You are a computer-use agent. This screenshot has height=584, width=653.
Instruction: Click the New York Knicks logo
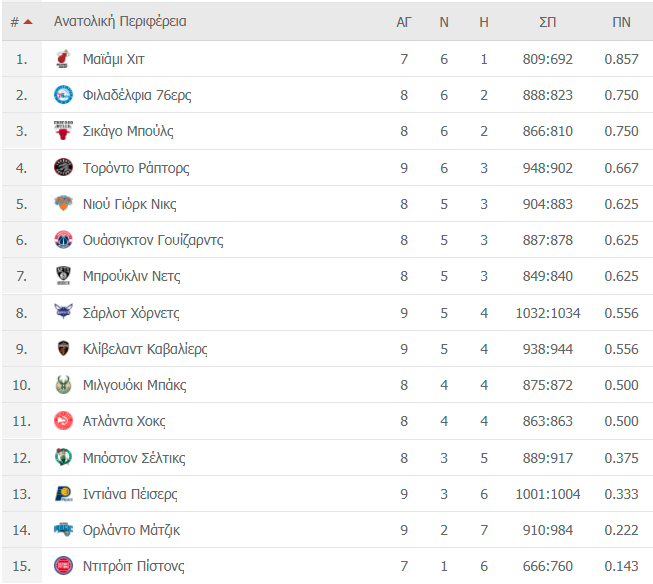coord(63,204)
